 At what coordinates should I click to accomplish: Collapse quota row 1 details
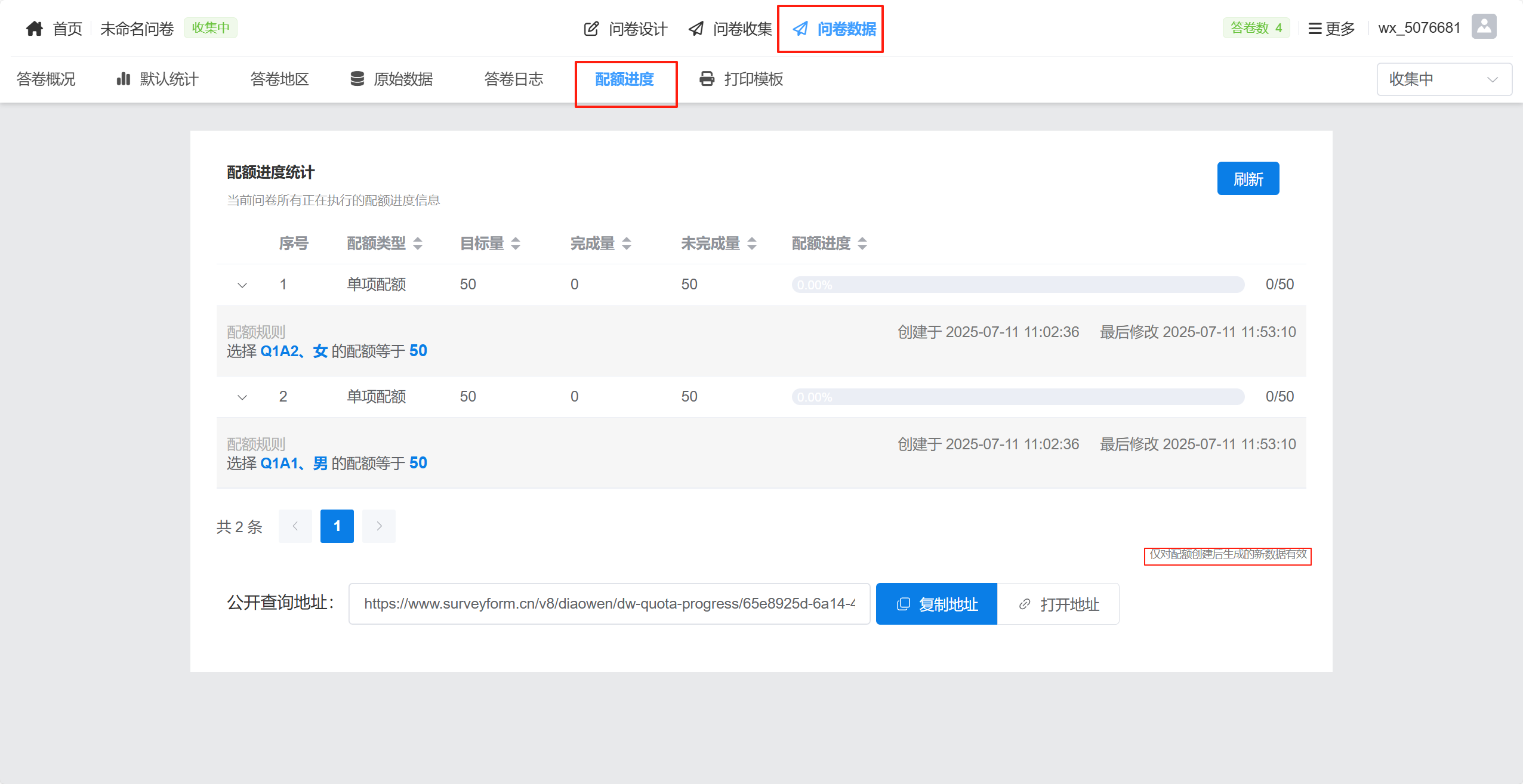[x=242, y=285]
